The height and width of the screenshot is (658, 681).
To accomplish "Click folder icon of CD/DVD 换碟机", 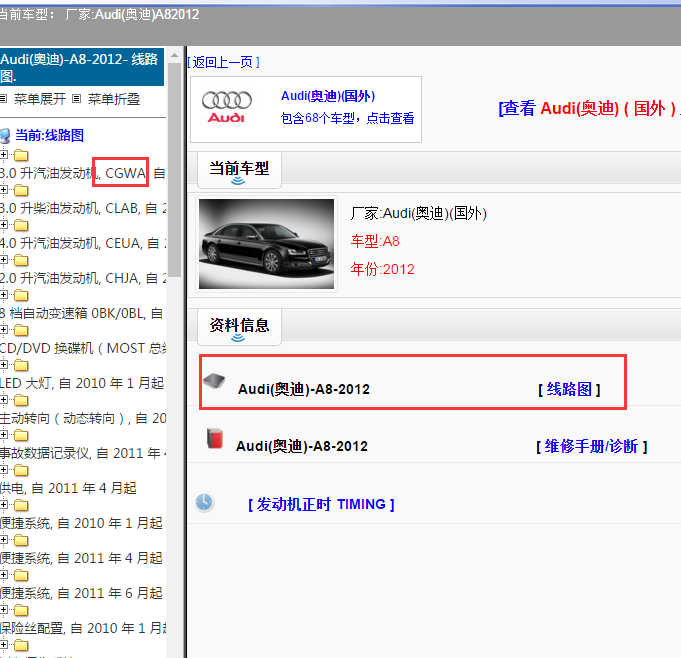I will point(21,331).
